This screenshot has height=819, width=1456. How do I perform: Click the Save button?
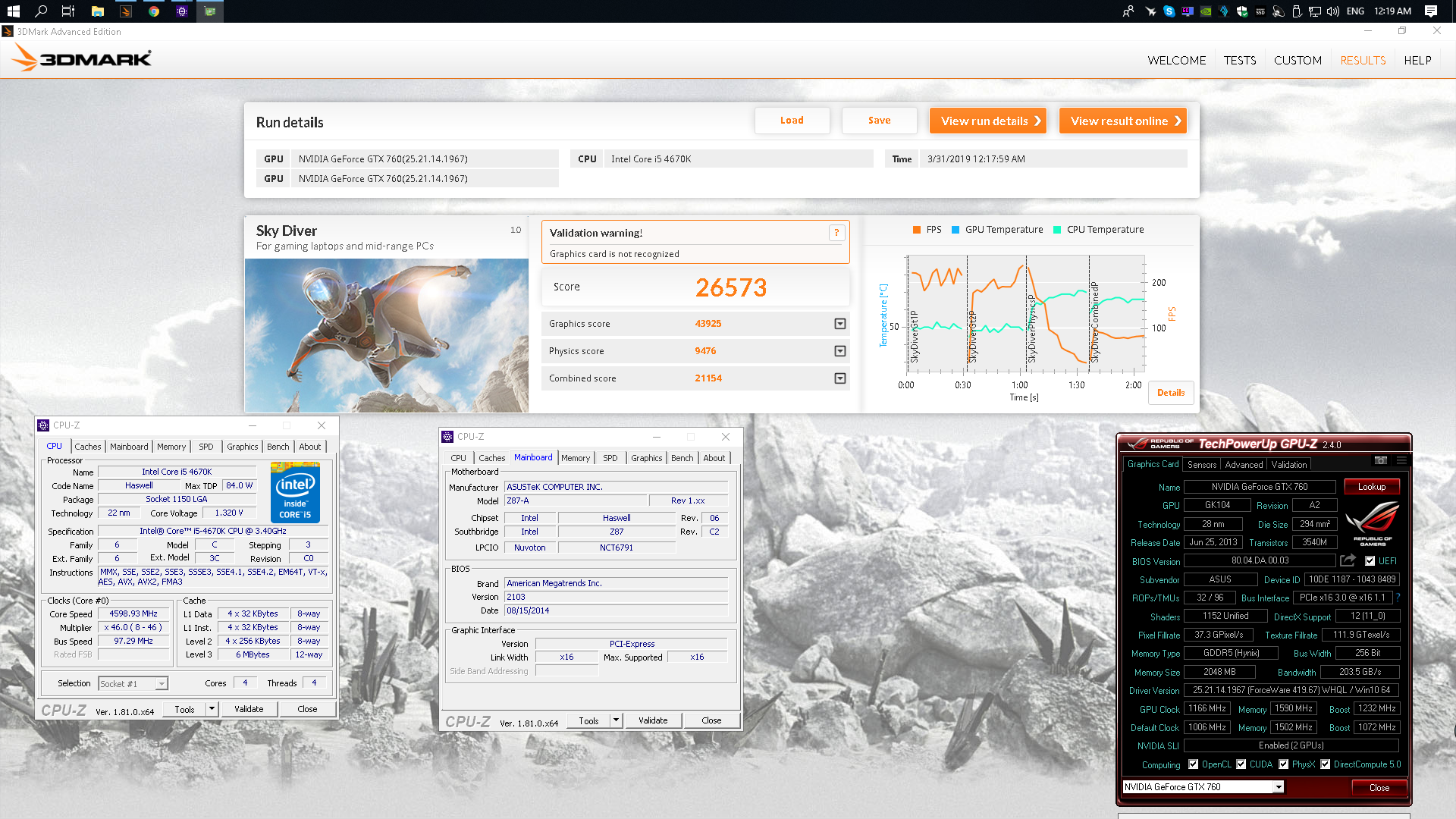(x=880, y=121)
